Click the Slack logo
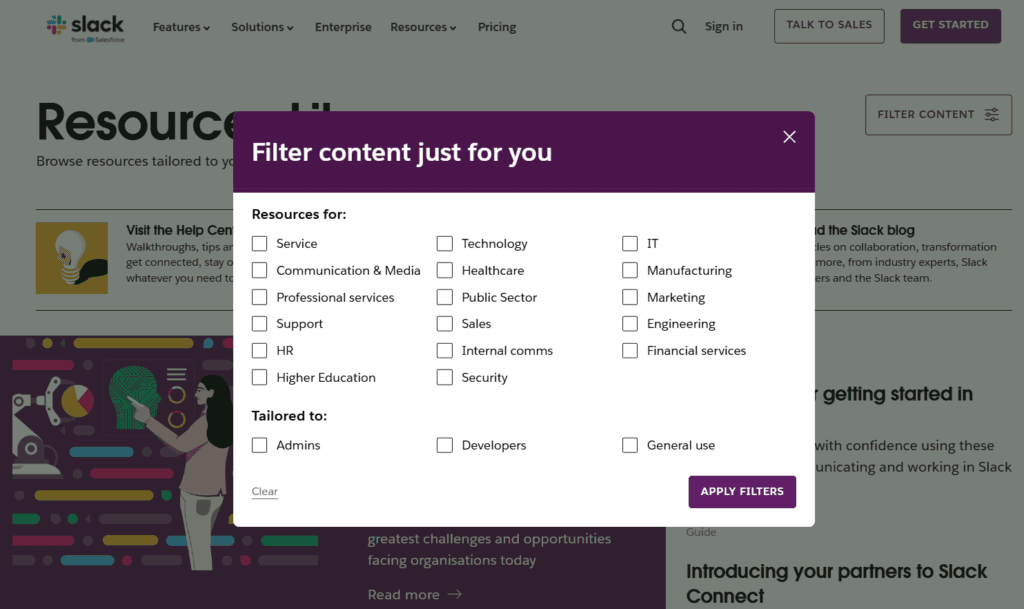The image size is (1024, 609). click(x=85, y=28)
